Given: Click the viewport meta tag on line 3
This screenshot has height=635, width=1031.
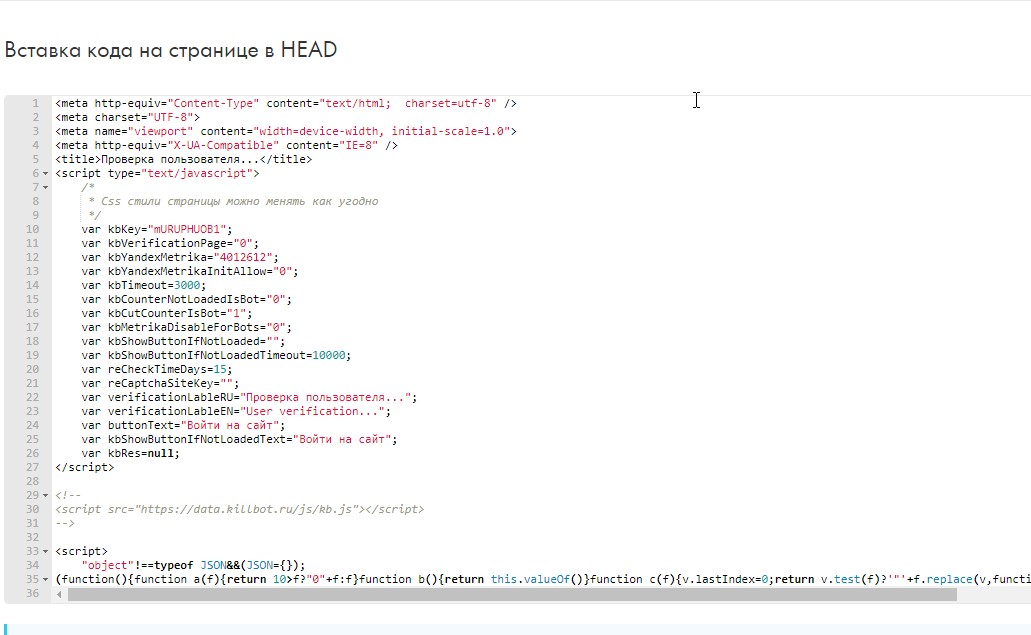Looking at the screenshot, I should [286, 131].
